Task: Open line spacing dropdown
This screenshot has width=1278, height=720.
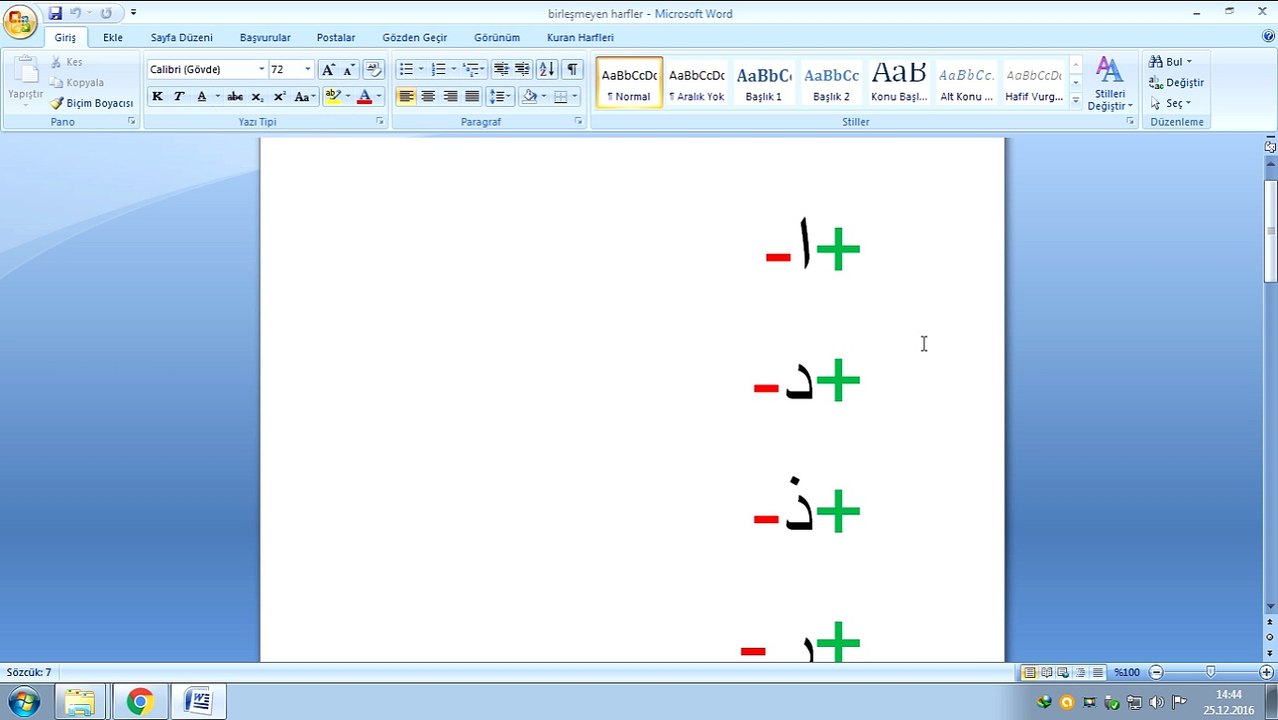Action: tap(500, 96)
